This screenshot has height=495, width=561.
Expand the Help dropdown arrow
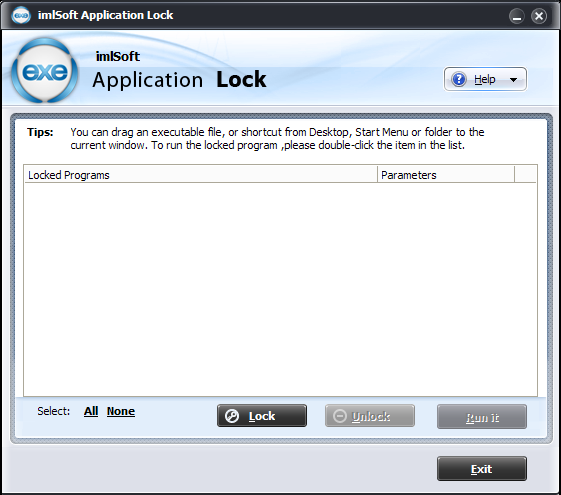513,80
